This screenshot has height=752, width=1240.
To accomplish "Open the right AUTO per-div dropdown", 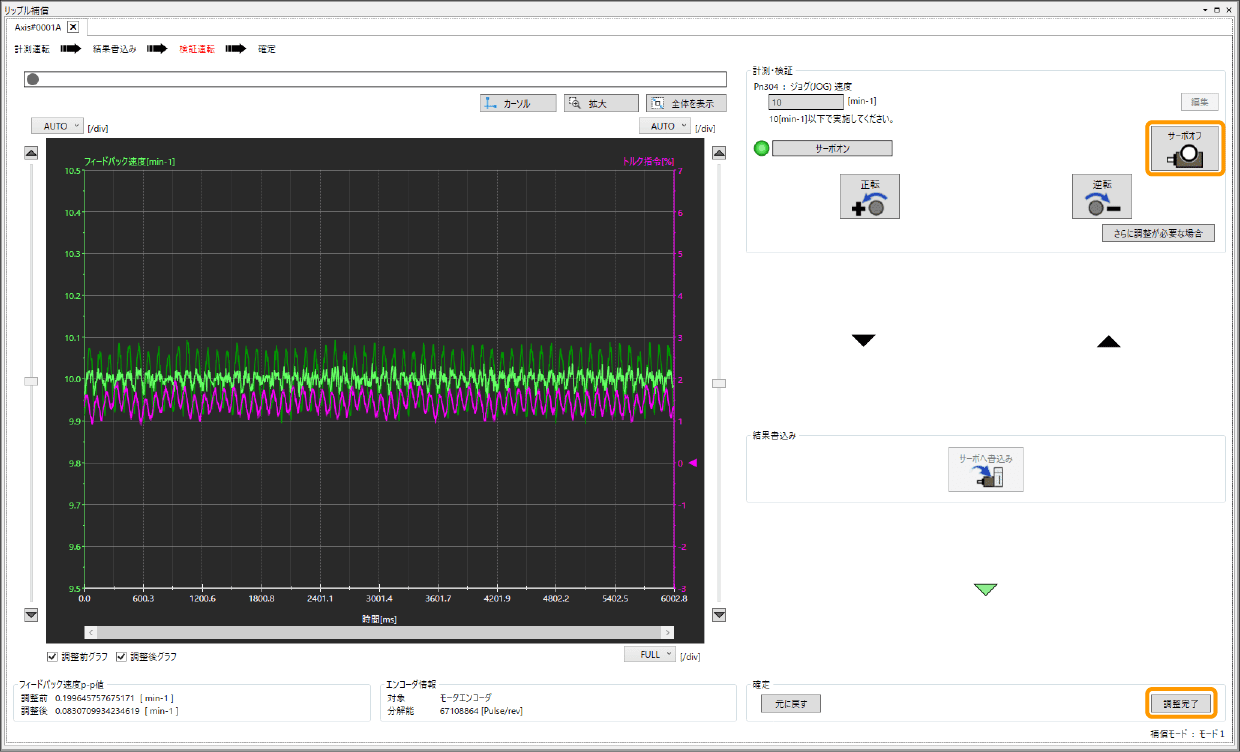I will point(665,126).
